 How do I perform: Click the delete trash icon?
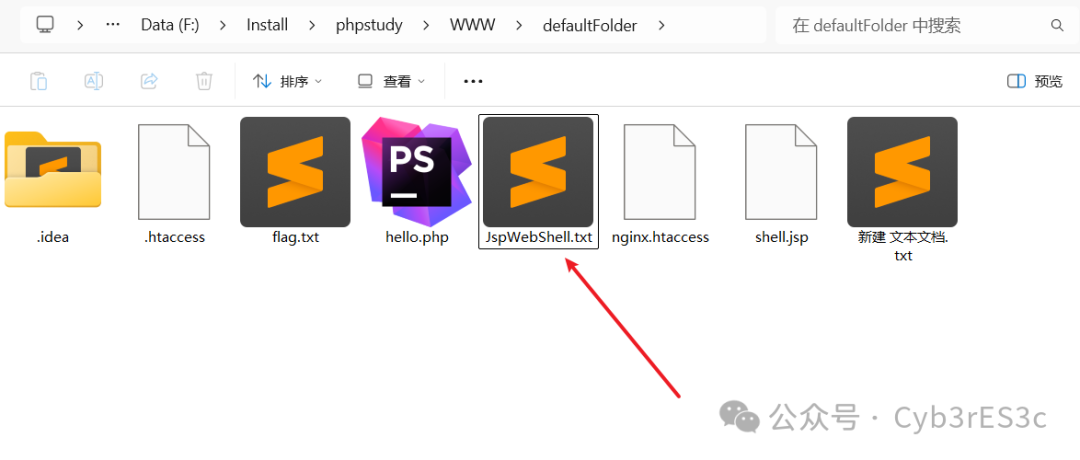[x=204, y=81]
